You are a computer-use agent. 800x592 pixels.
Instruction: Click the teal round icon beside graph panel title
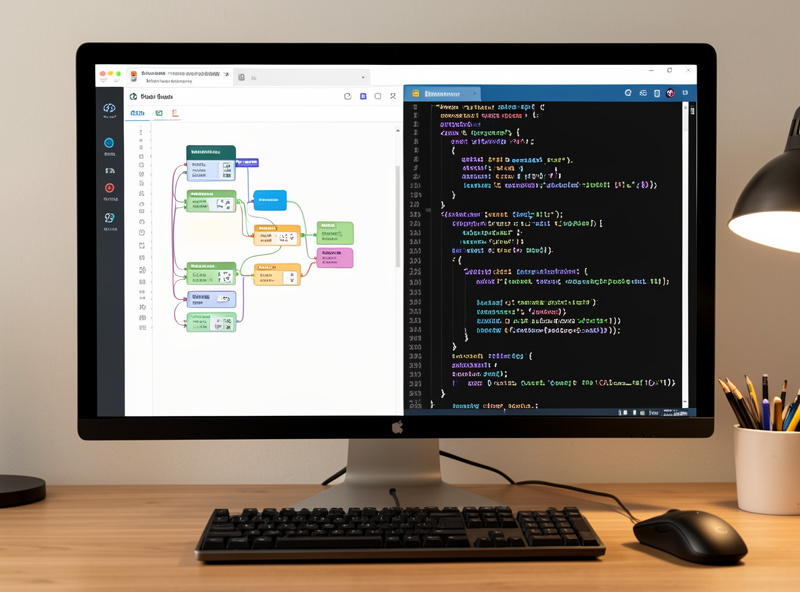[133, 96]
